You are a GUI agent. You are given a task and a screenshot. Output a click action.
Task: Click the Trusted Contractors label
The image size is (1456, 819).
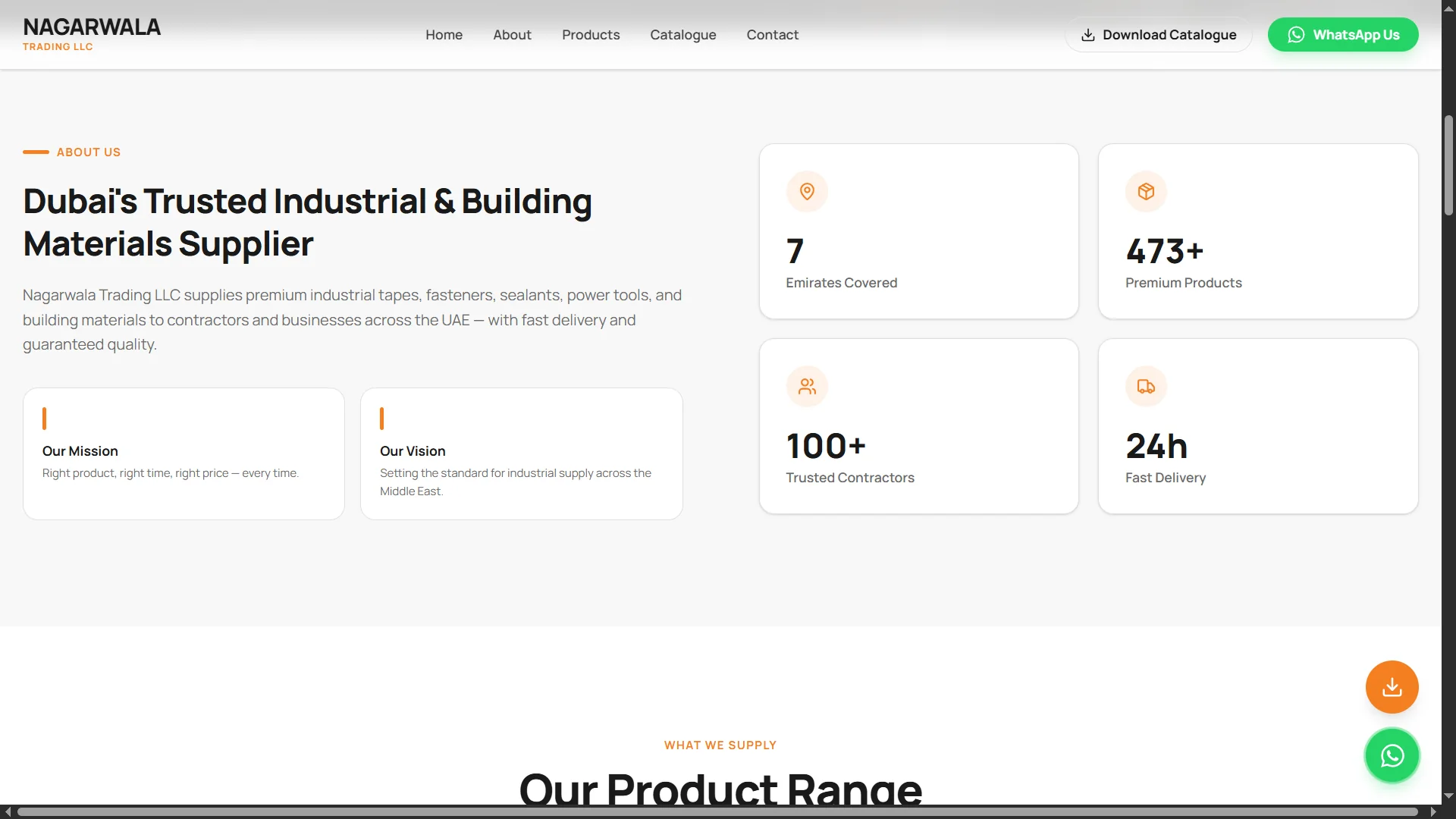click(850, 478)
